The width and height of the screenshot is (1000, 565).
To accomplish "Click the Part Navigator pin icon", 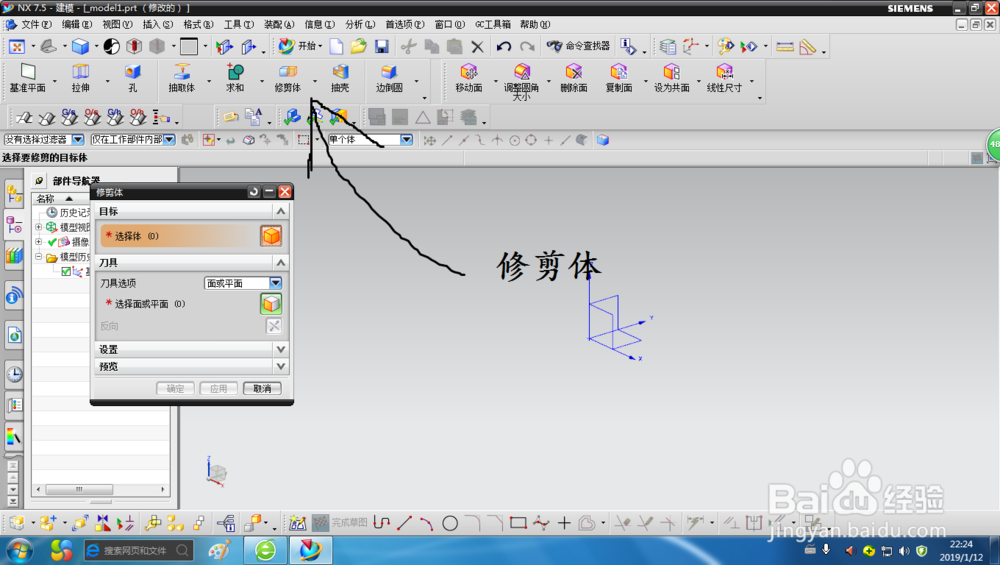I will [x=39, y=181].
